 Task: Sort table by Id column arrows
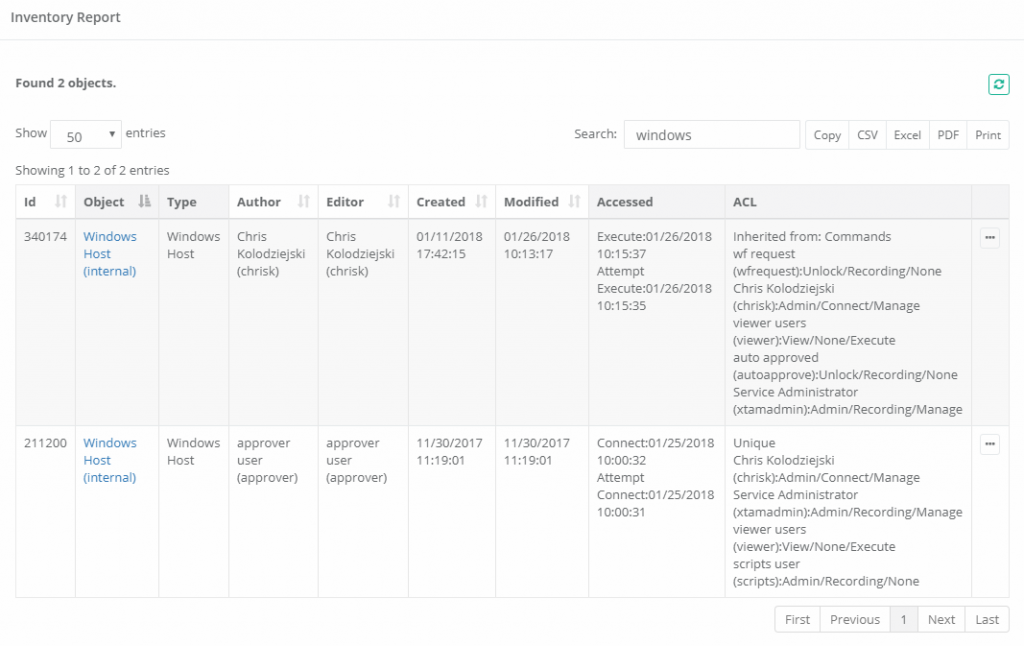point(60,202)
